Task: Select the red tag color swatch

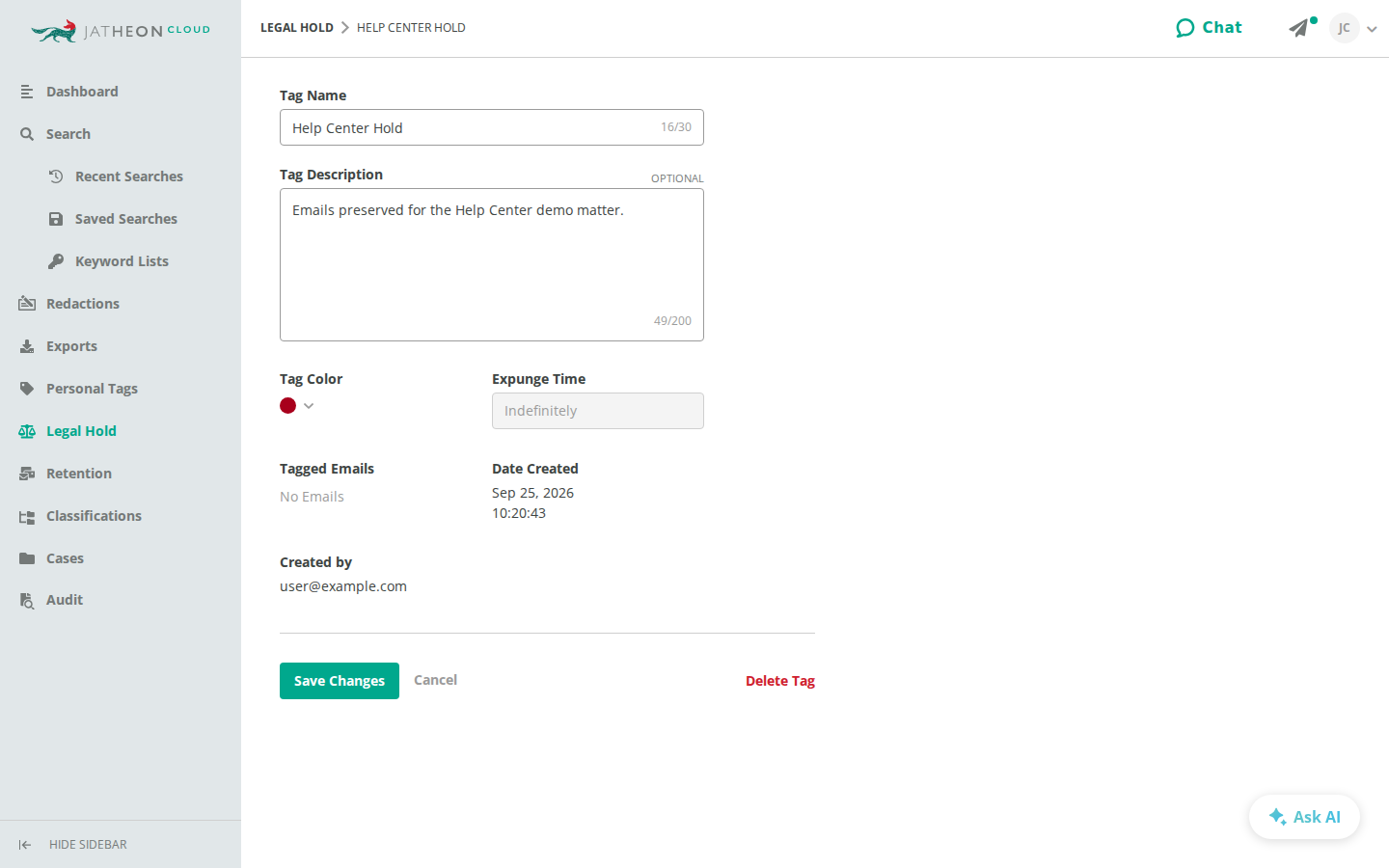Action: pos(287,406)
